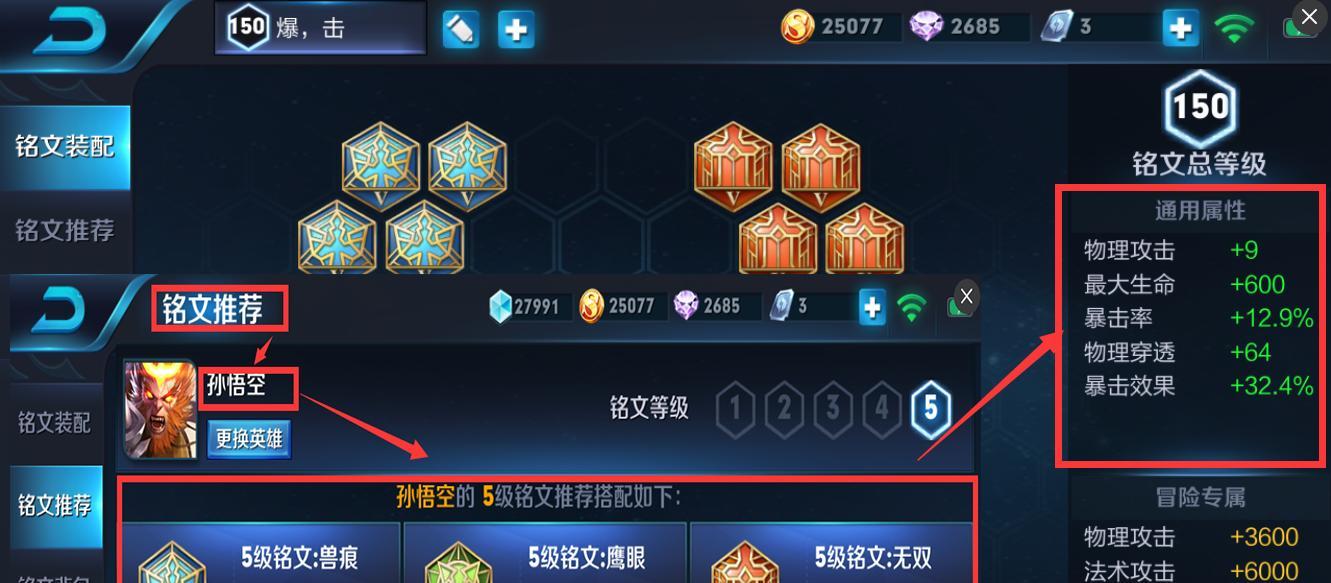Image resolution: width=1331 pixels, height=583 pixels.
Task: Tap the back arrow at top left
Action: tap(72, 32)
